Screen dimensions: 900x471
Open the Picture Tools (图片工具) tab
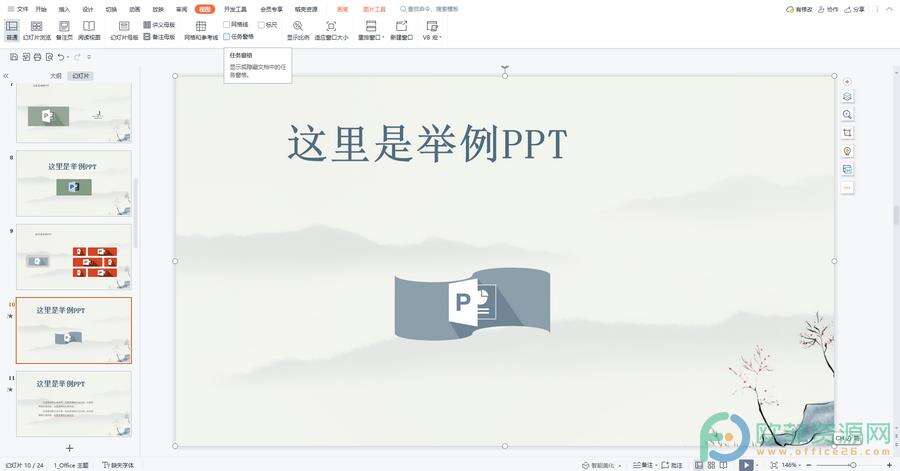[x=374, y=9]
